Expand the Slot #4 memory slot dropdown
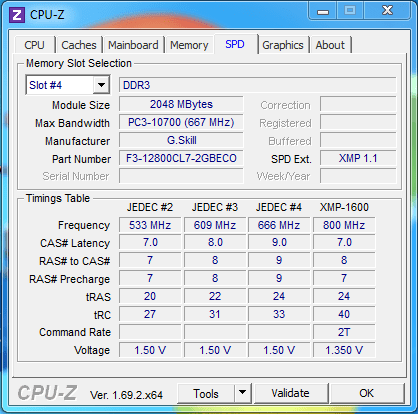The height and width of the screenshot is (414, 418). tap(101, 85)
